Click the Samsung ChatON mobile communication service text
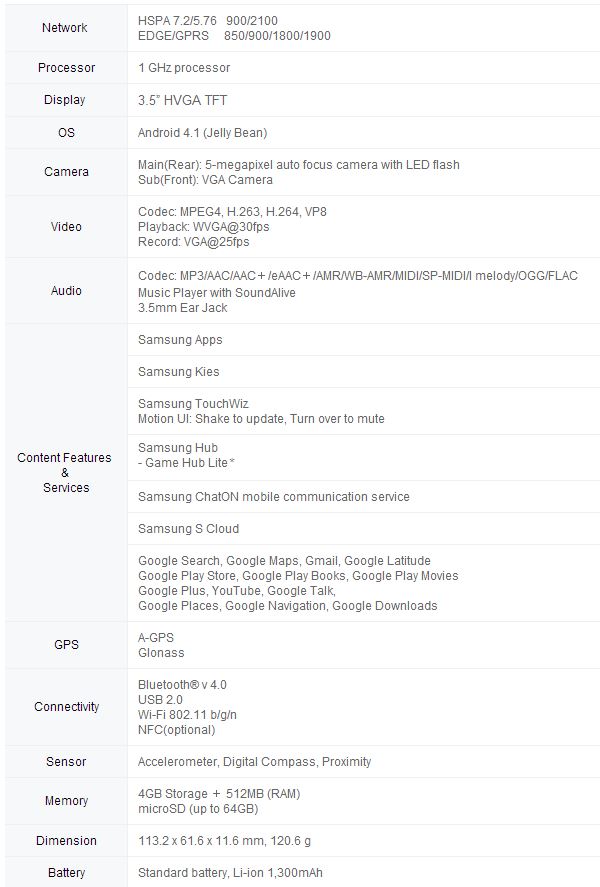 pos(273,497)
